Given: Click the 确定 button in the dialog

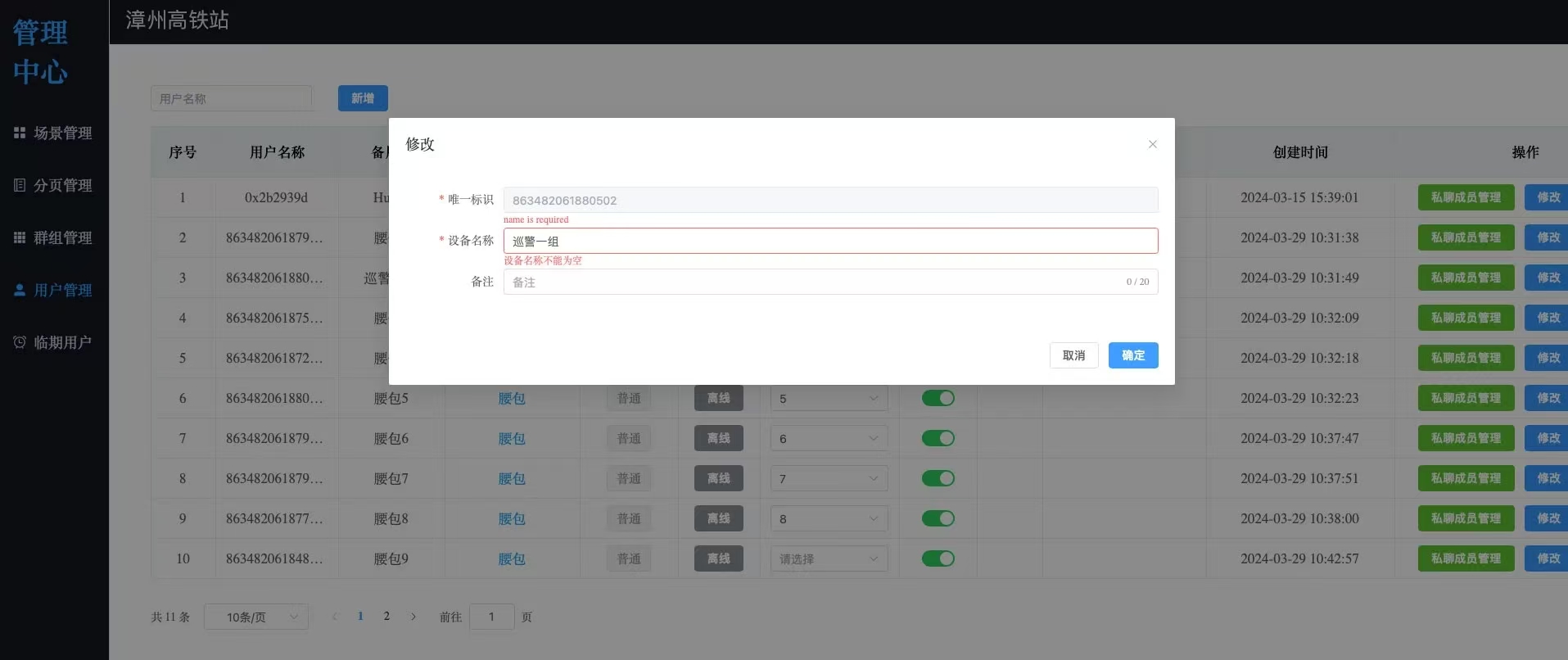Looking at the screenshot, I should (x=1133, y=355).
